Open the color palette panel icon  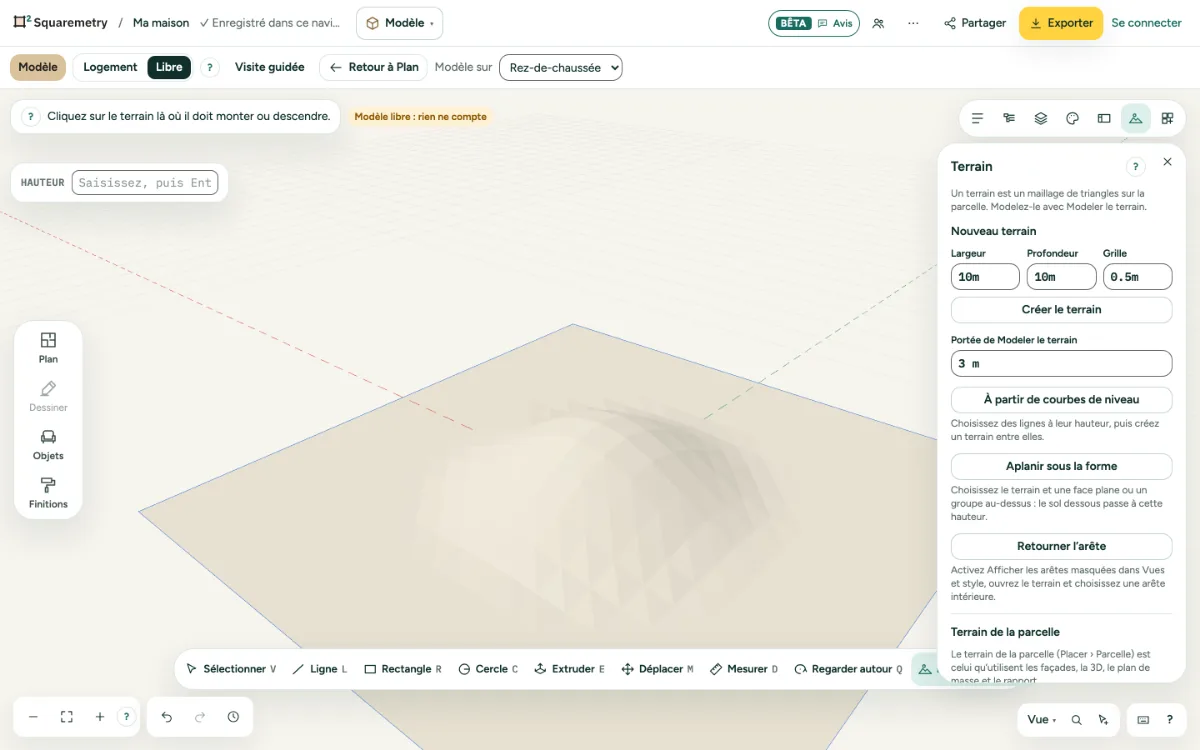[1072, 118]
